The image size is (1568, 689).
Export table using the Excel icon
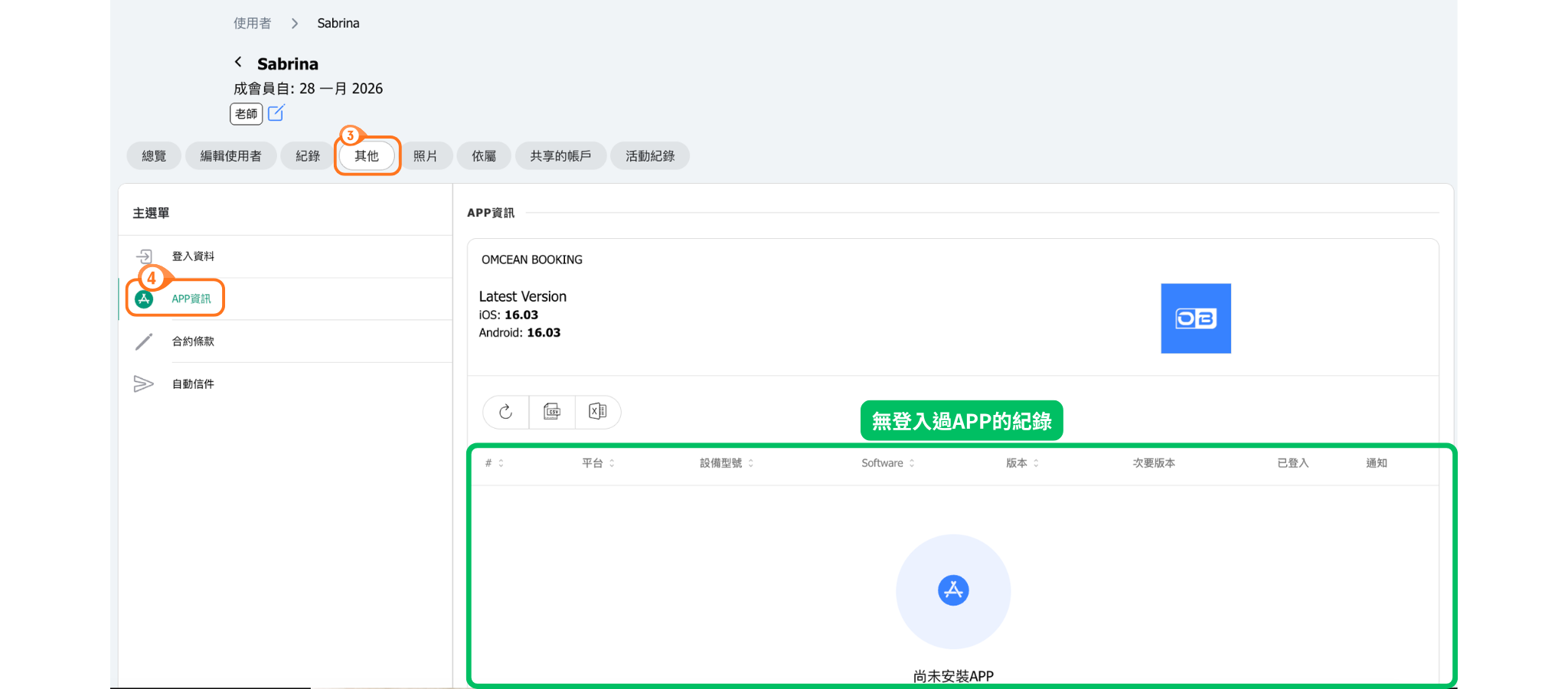pos(598,412)
